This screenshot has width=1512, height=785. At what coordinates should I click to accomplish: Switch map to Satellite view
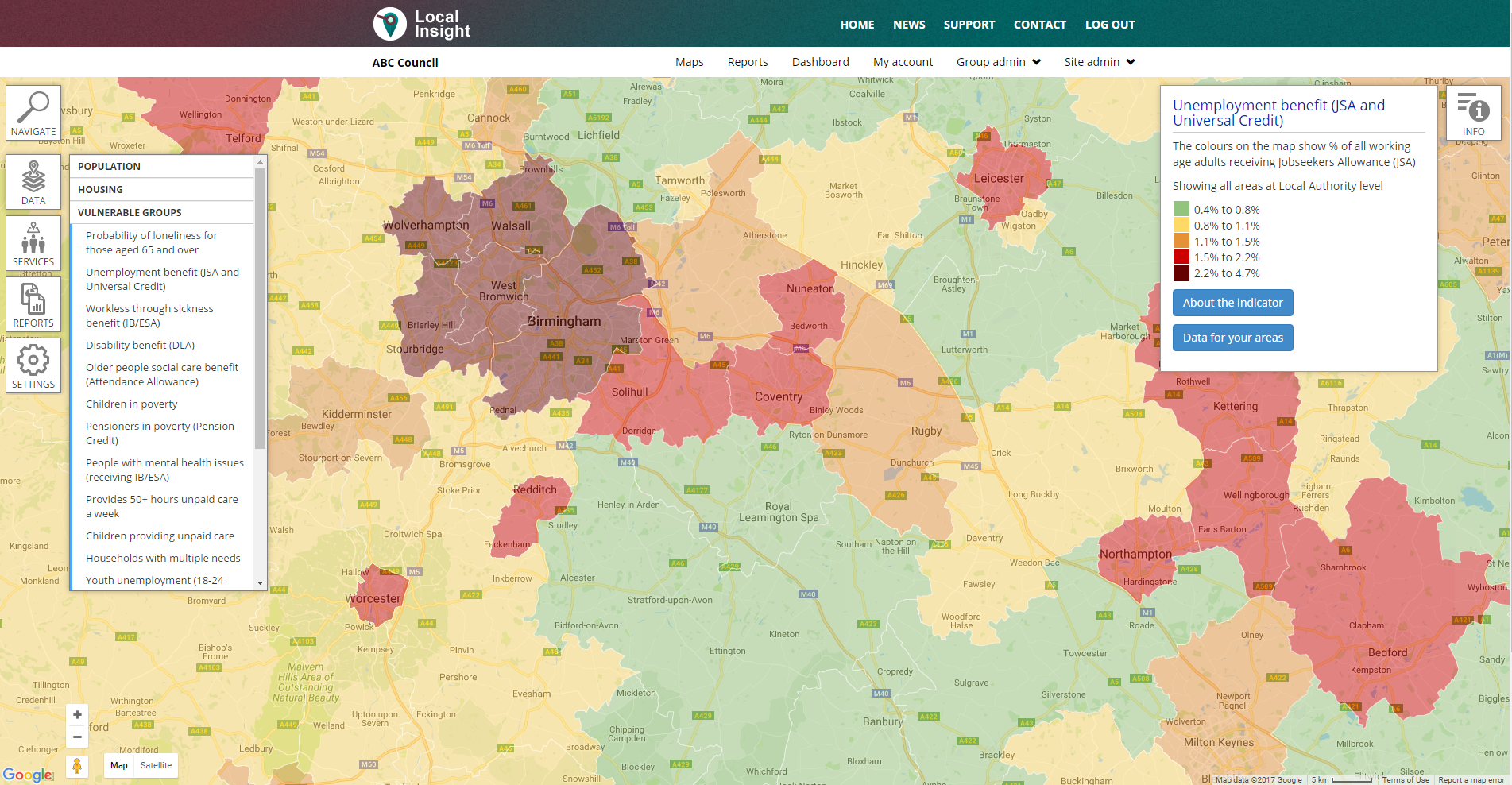pyautogui.click(x=156, y=766)
